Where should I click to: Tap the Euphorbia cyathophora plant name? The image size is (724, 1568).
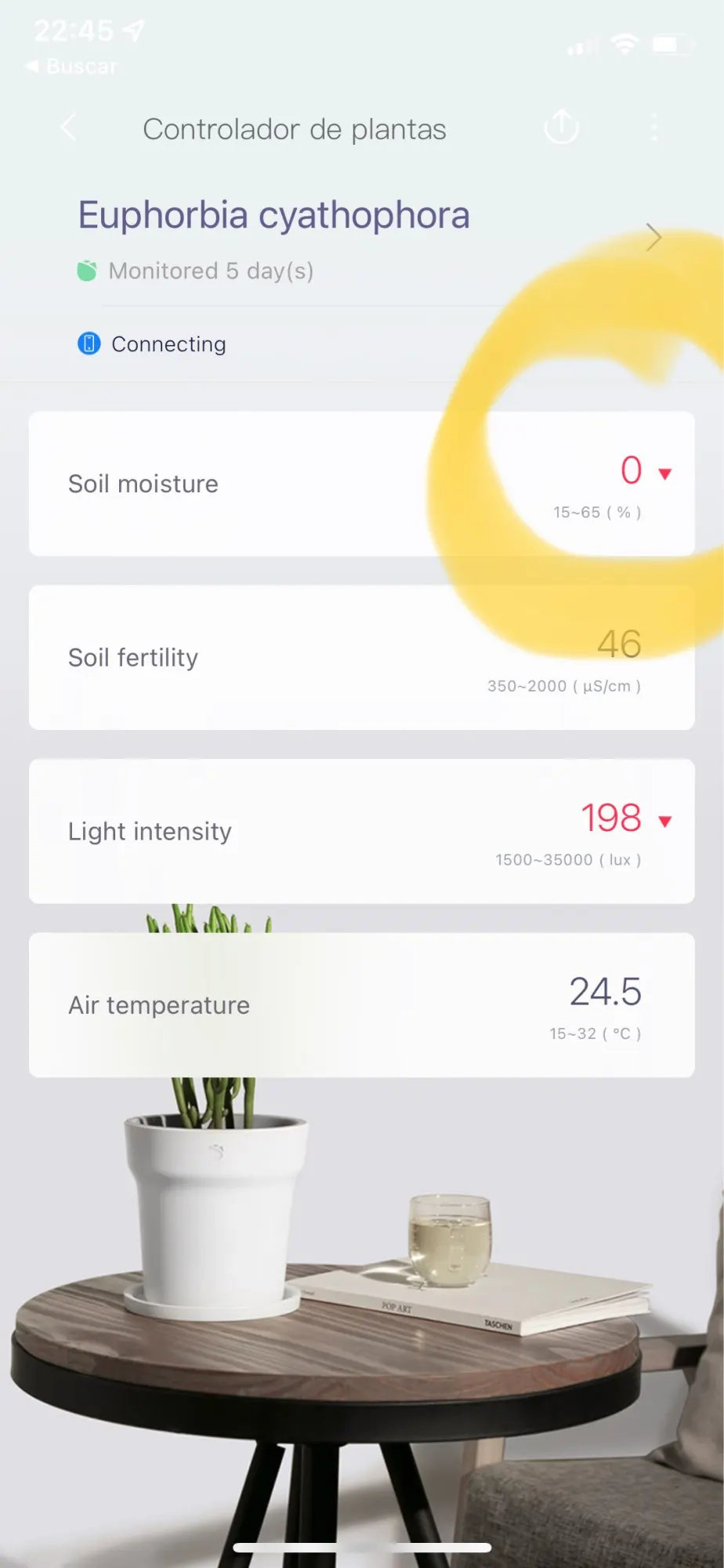[x=273, y=215]
